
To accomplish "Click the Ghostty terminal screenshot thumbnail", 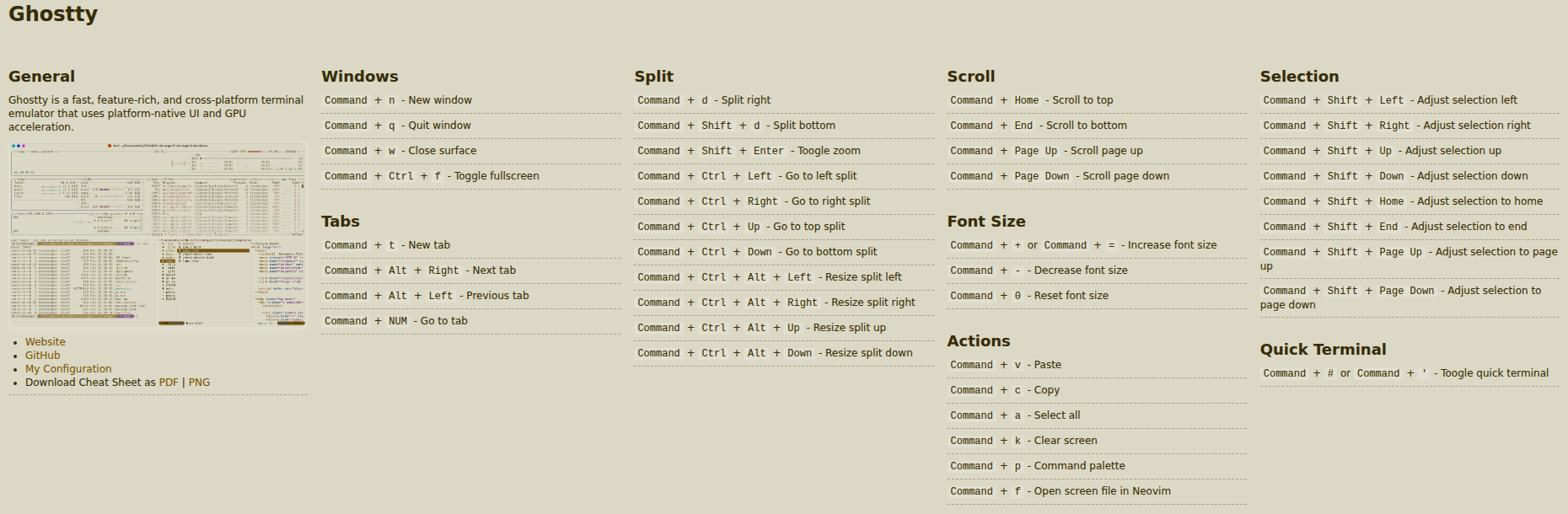I will click(158, 234).
